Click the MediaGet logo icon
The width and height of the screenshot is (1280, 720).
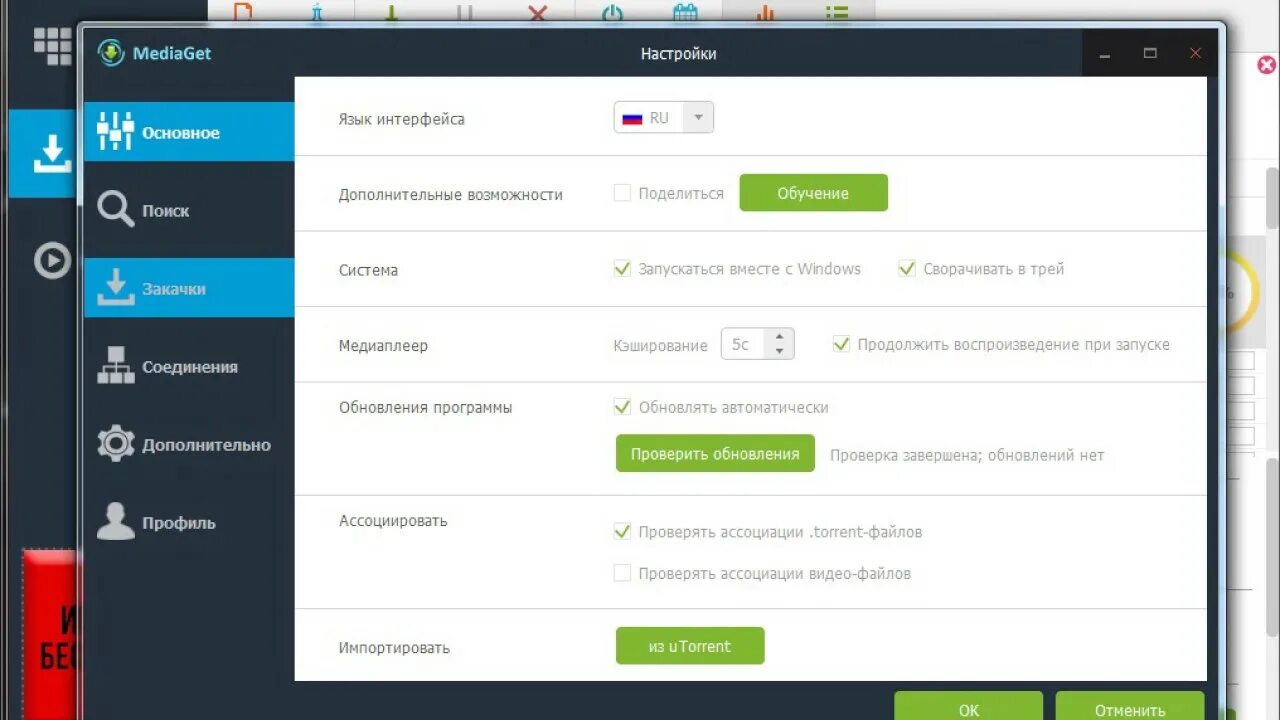[x=110, y=53]
